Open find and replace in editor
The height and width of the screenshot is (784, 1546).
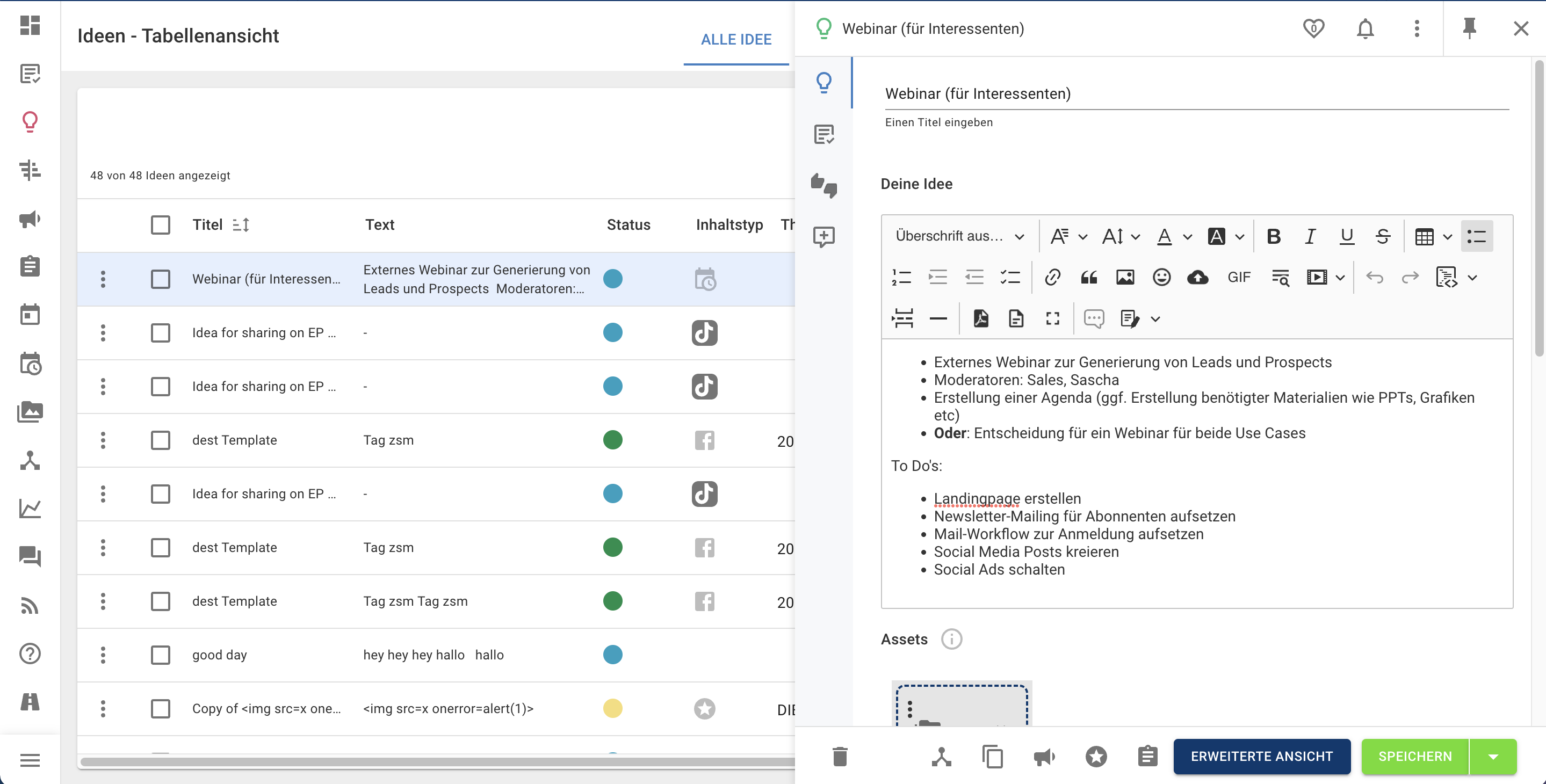(1280, 277)
